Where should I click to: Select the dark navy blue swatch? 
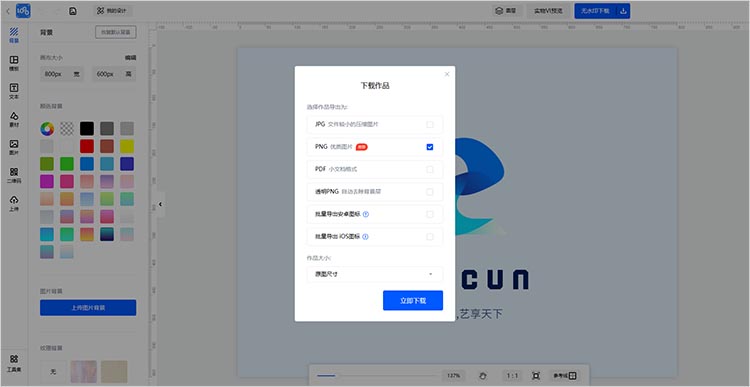127,164
